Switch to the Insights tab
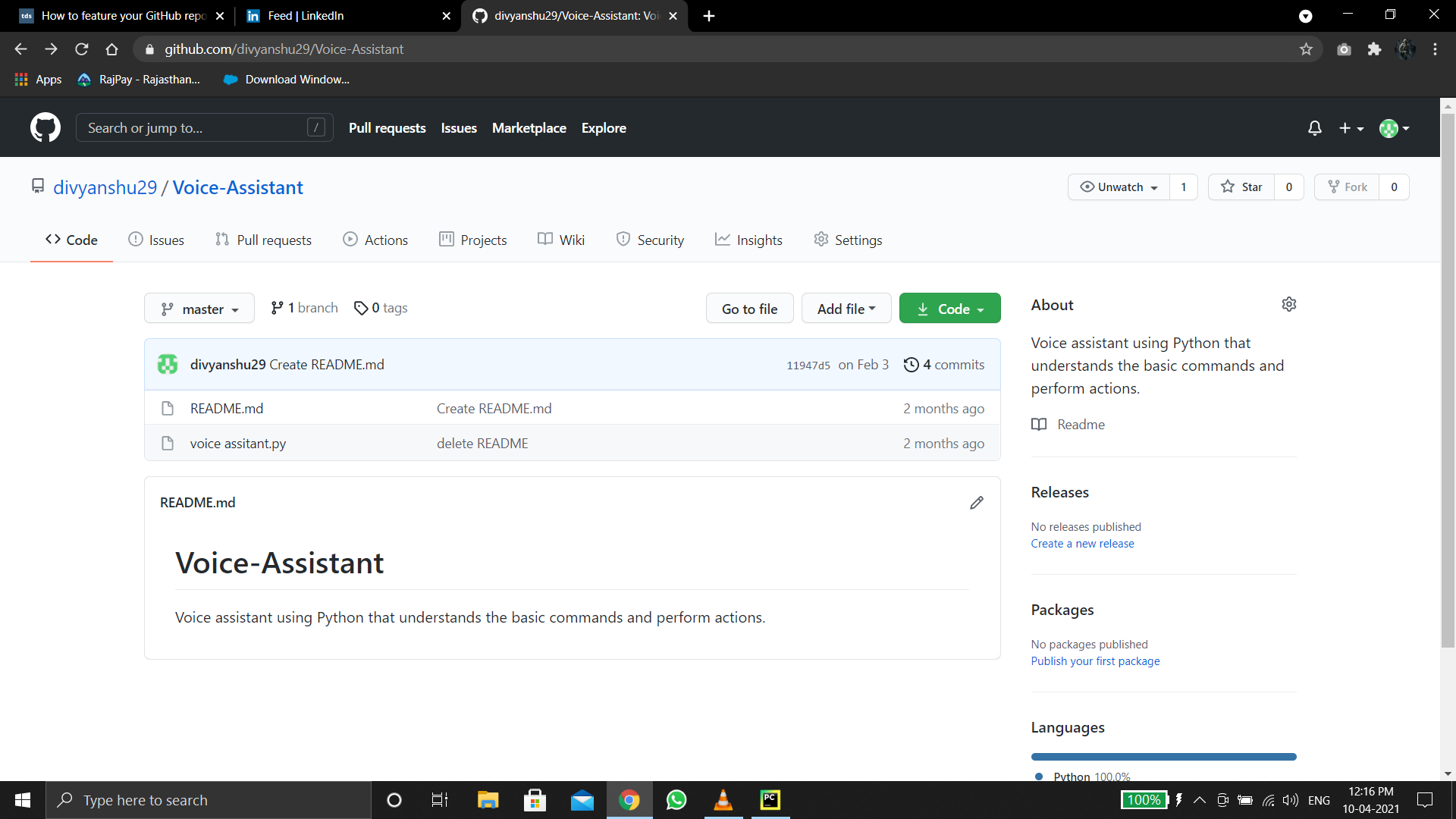This screenshot has height=819, width=1456. (x=749, y=240)
